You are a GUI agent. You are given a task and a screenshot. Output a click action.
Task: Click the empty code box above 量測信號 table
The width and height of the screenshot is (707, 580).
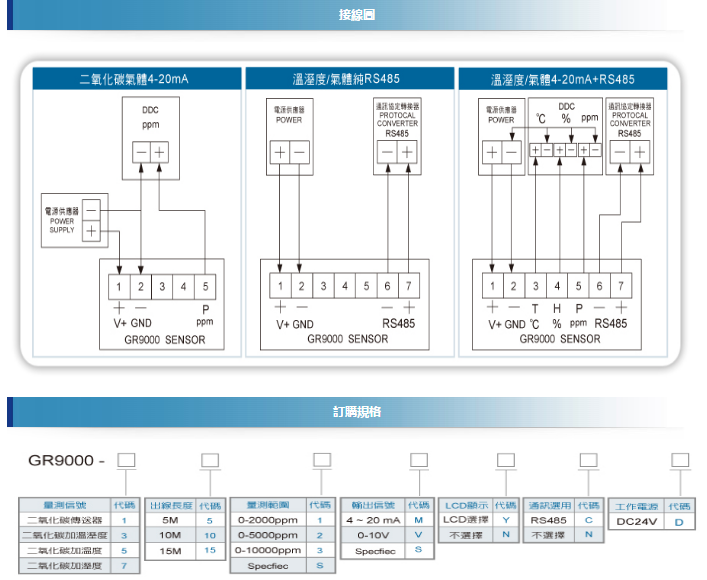point(126,460)
